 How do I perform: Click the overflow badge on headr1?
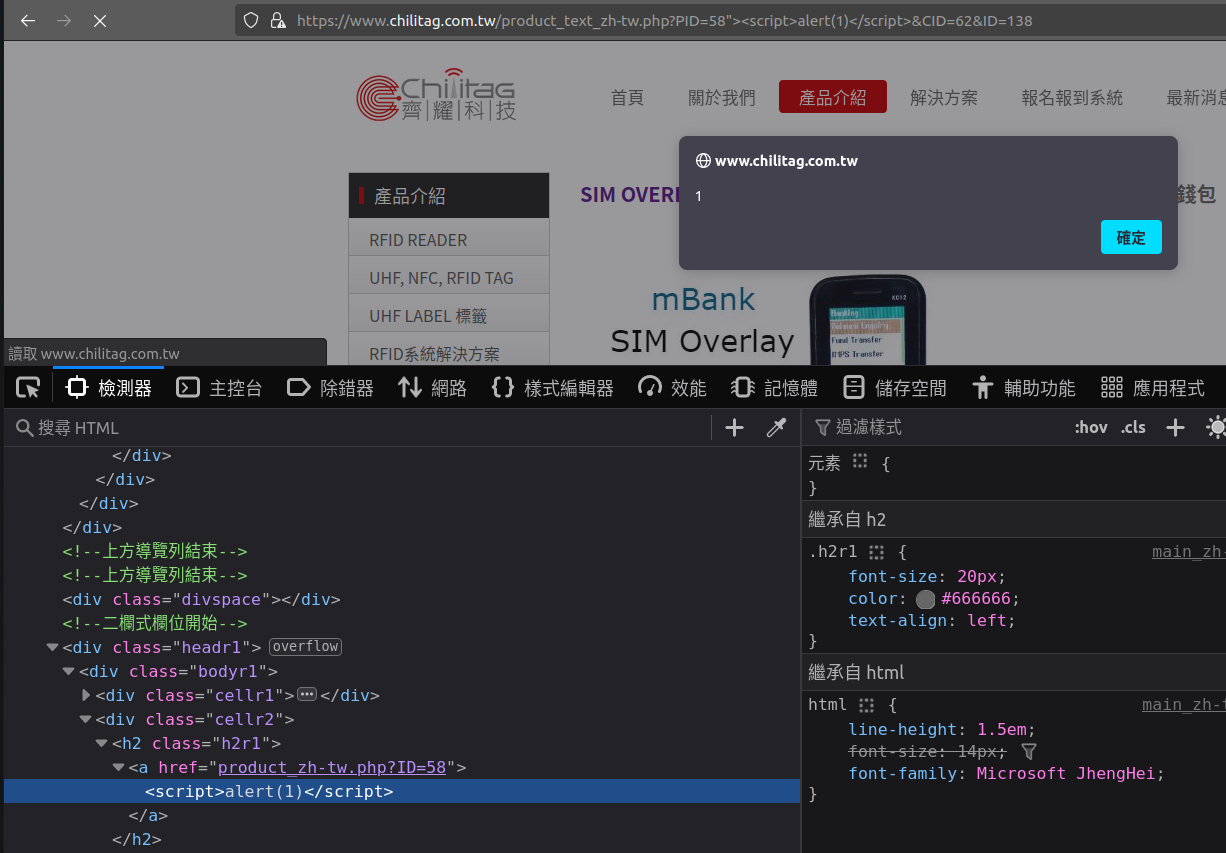point(306,647)
